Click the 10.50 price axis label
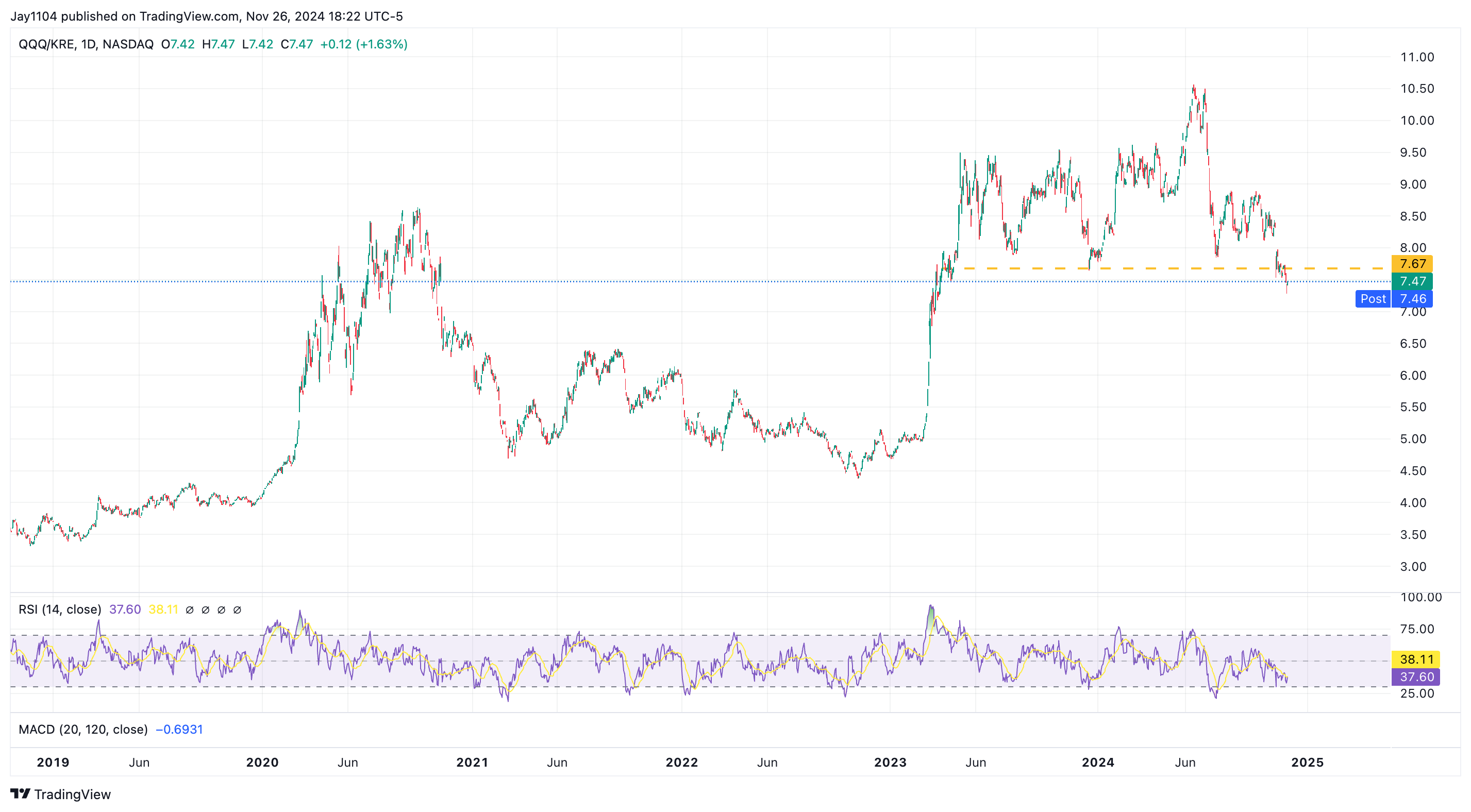This screenshot has width=1471, height=812. click(1417, 89)
